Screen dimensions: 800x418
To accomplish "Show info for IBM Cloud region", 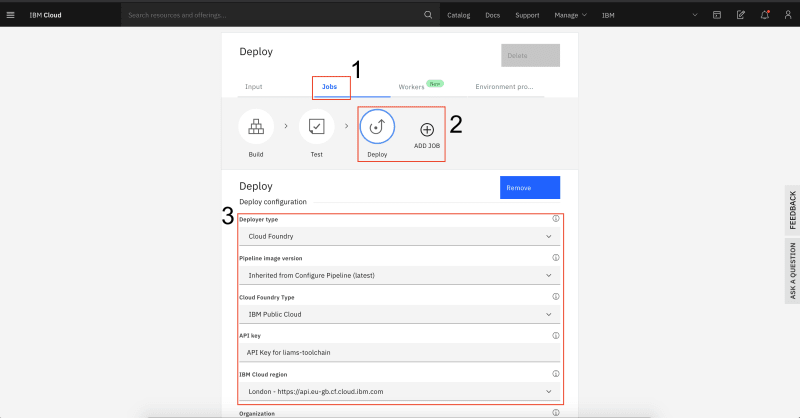I will 556,374.
